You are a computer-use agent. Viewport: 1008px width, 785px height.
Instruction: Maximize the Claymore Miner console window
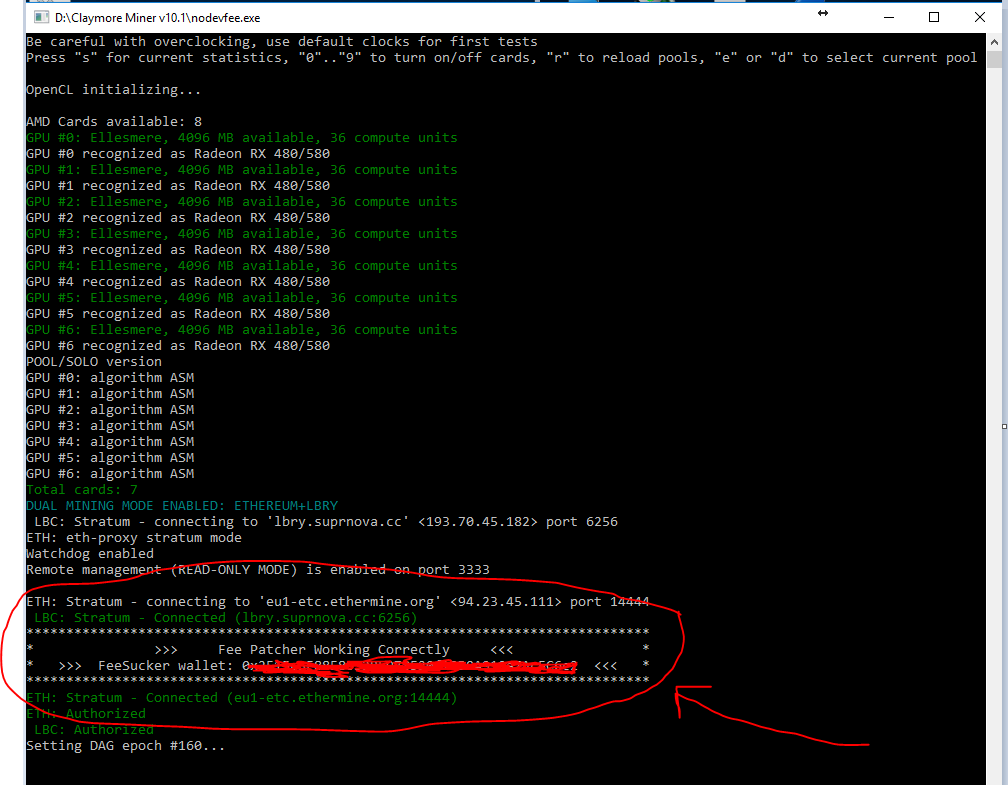(934, 17)
